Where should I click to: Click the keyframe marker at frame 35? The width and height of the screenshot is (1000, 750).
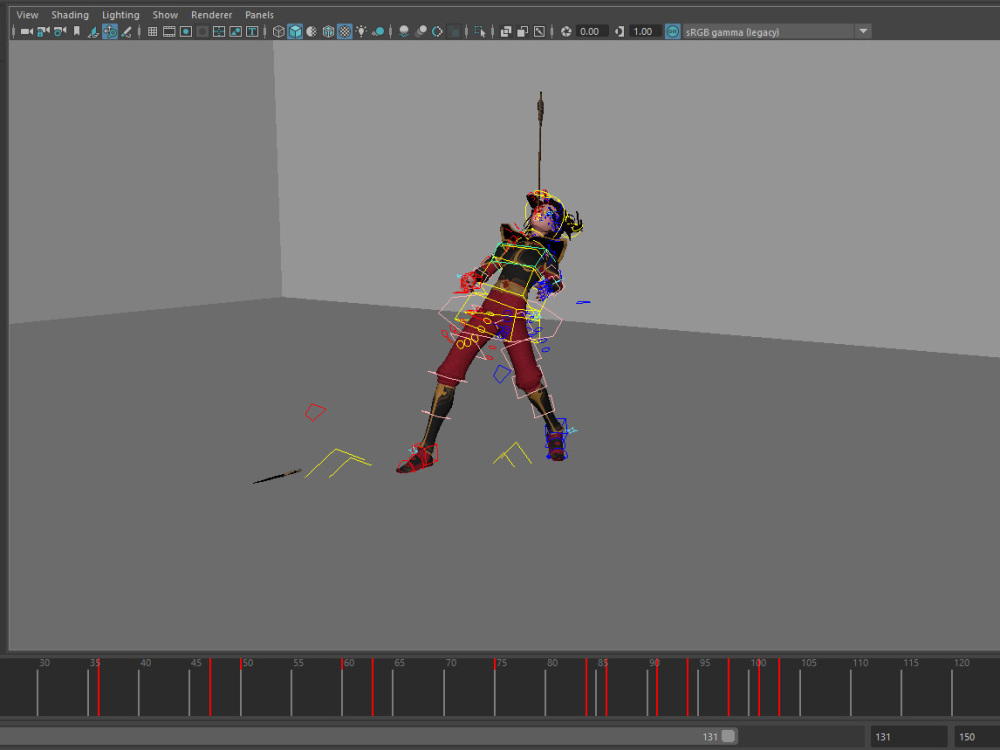pyautogui.click(x=98, y=688)
